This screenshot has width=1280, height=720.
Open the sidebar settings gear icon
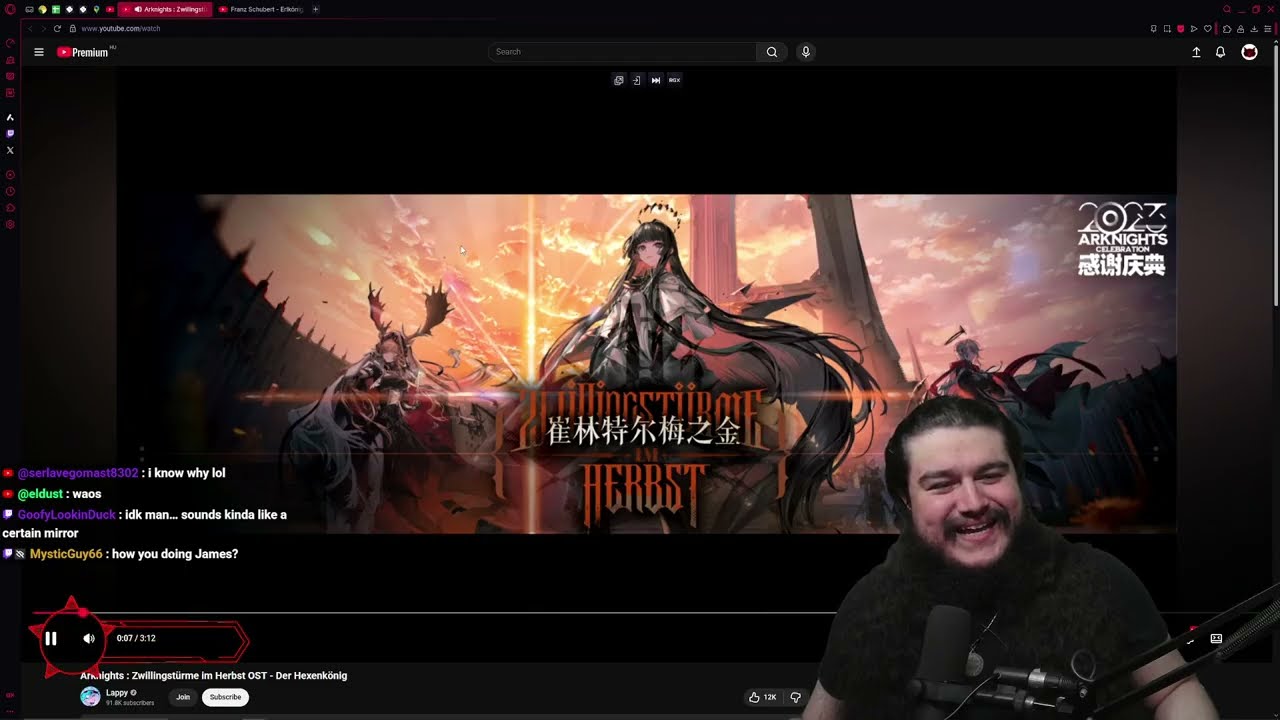coord(10,224)
